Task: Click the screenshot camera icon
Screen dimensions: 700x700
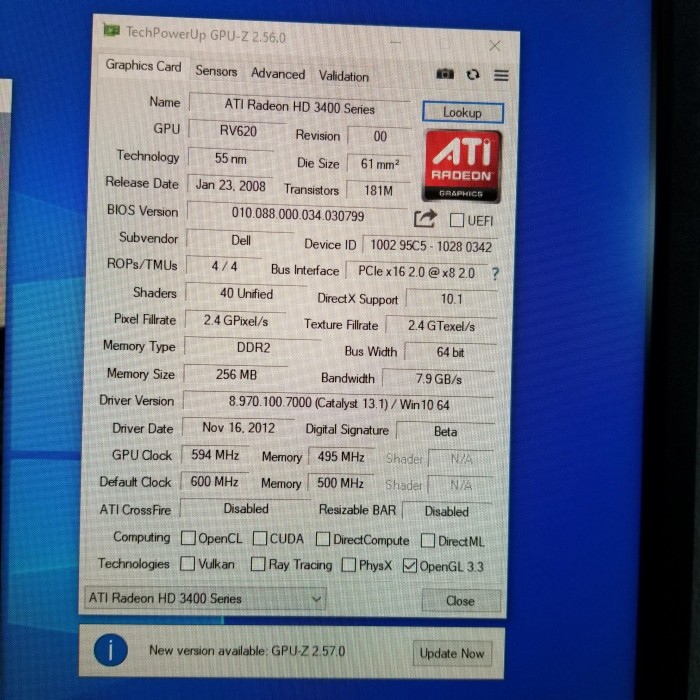Action: (x=445, y=74)
